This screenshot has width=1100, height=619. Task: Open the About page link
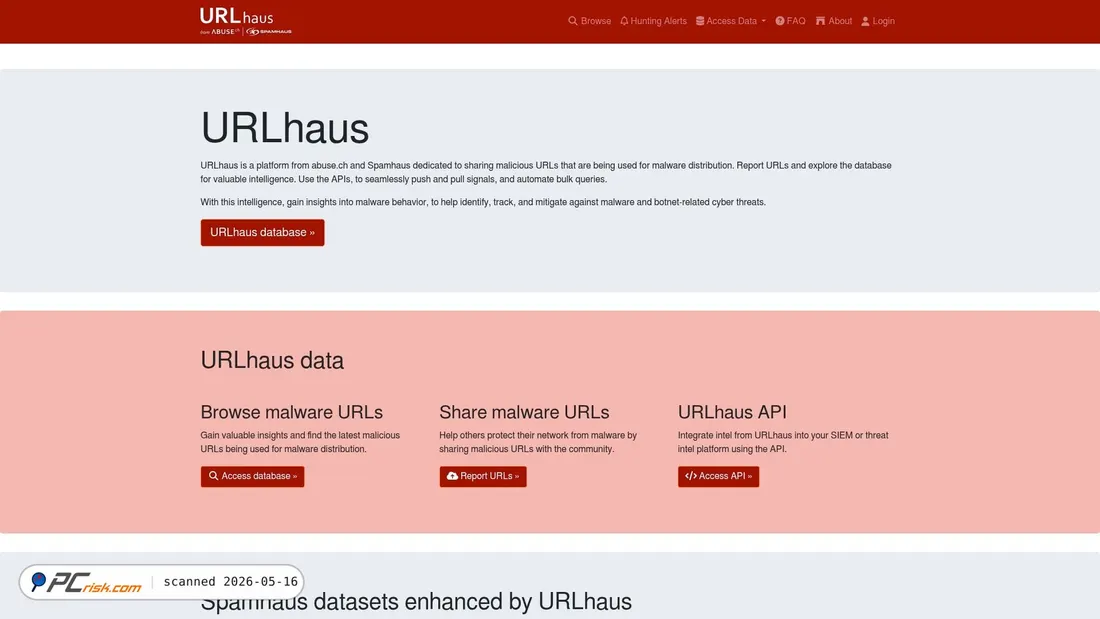coord(833,21)
